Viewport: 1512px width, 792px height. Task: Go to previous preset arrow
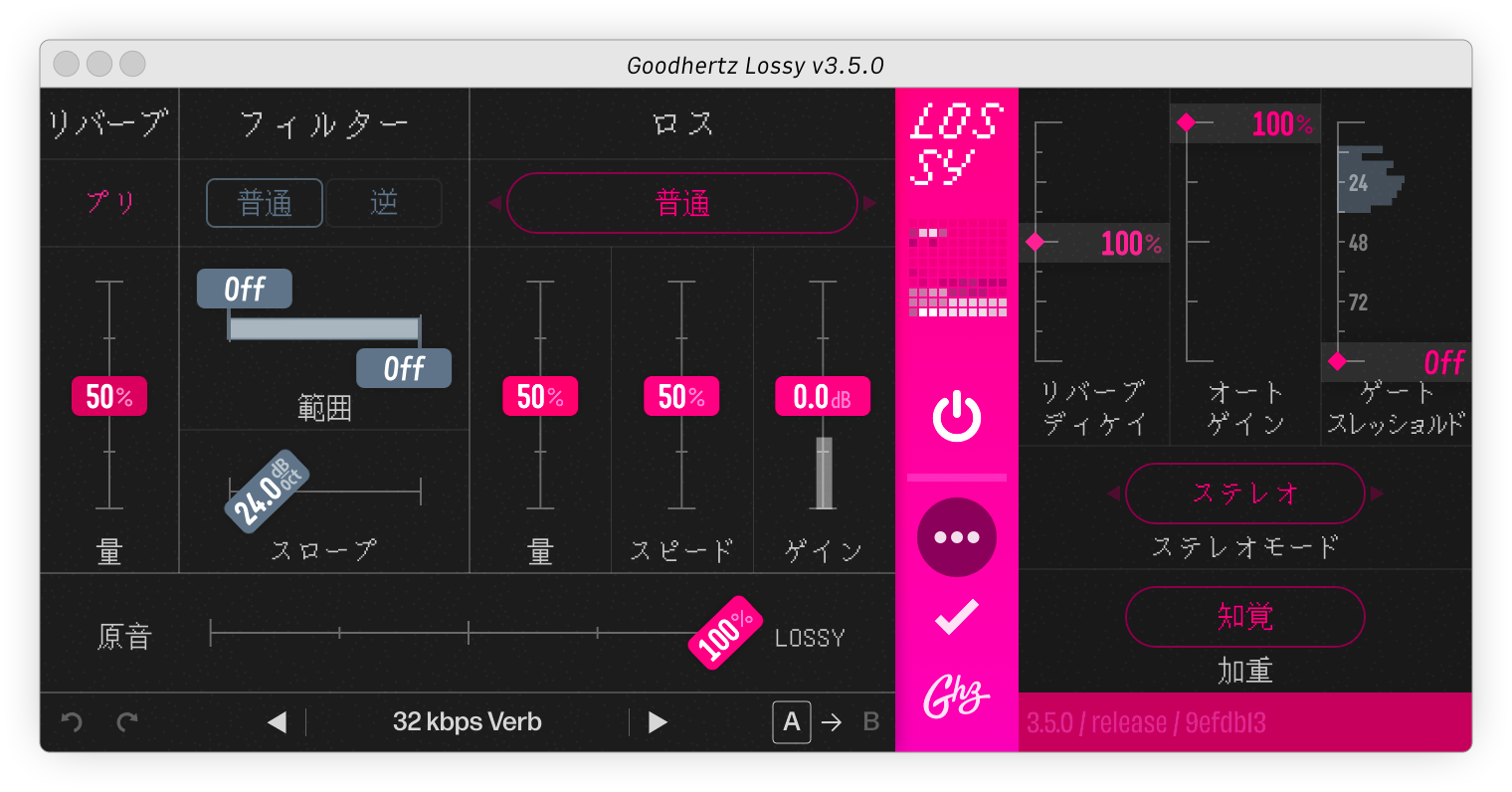278,722
